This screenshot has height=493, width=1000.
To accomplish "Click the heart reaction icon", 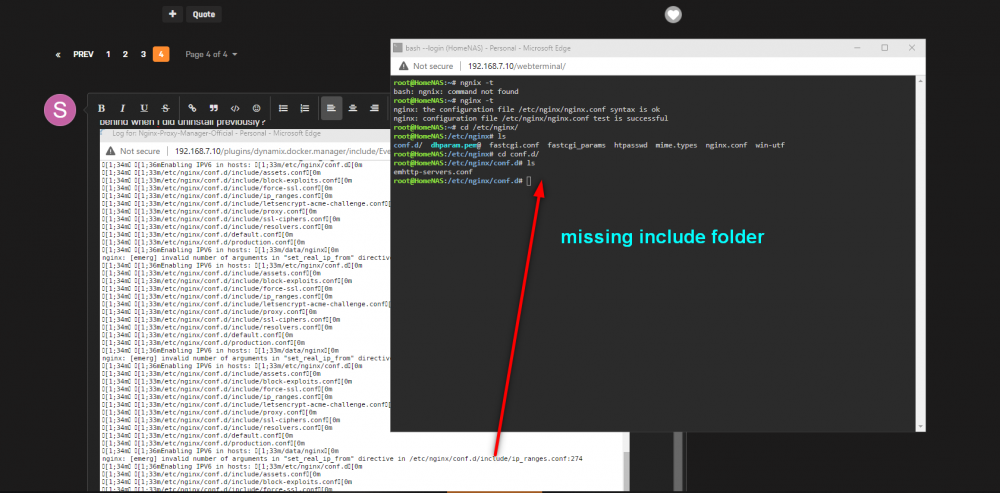I will tap(673, 15).
